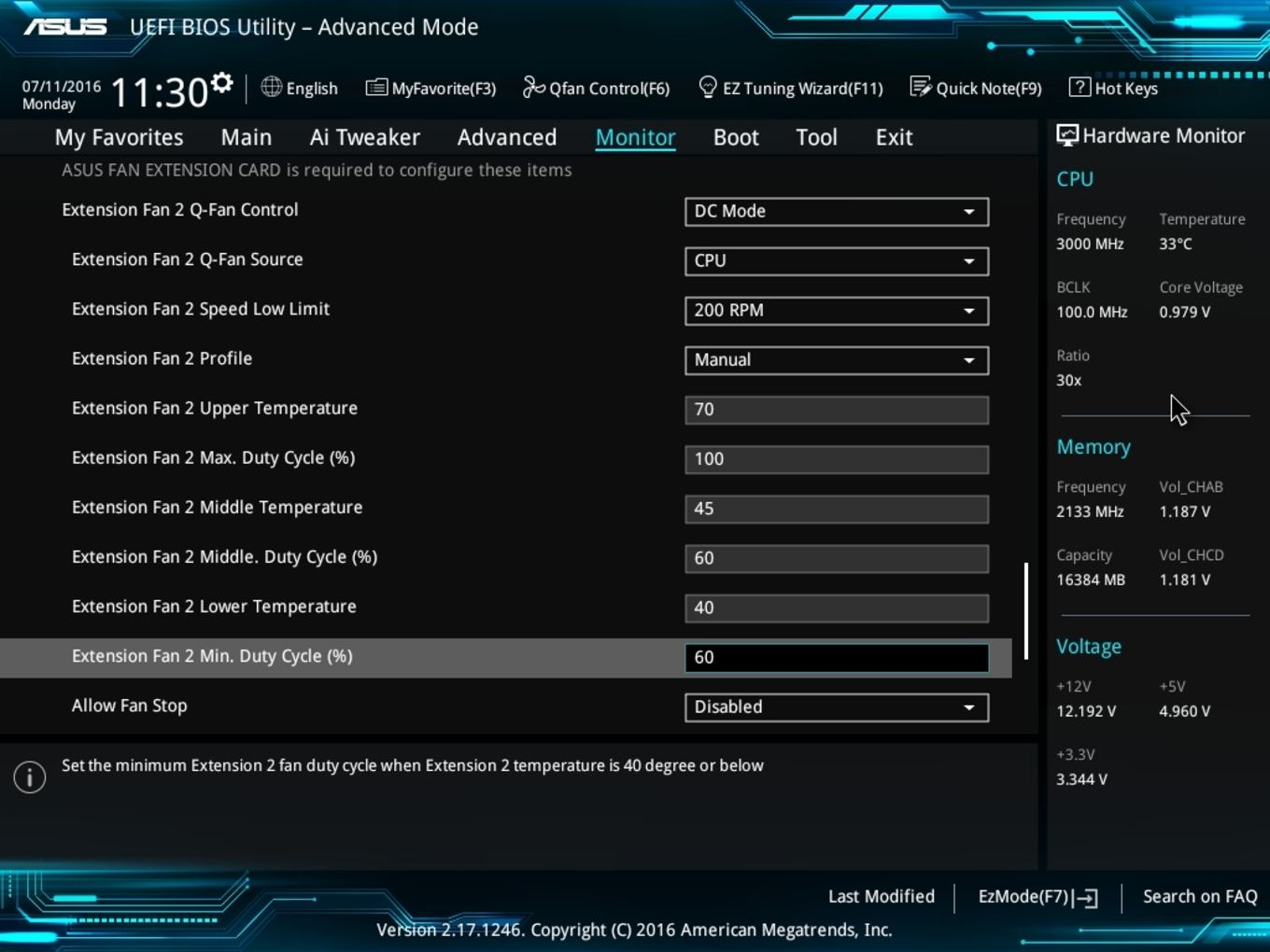1270x952 pixels.
Task: Select English language button
Action: 300,88
